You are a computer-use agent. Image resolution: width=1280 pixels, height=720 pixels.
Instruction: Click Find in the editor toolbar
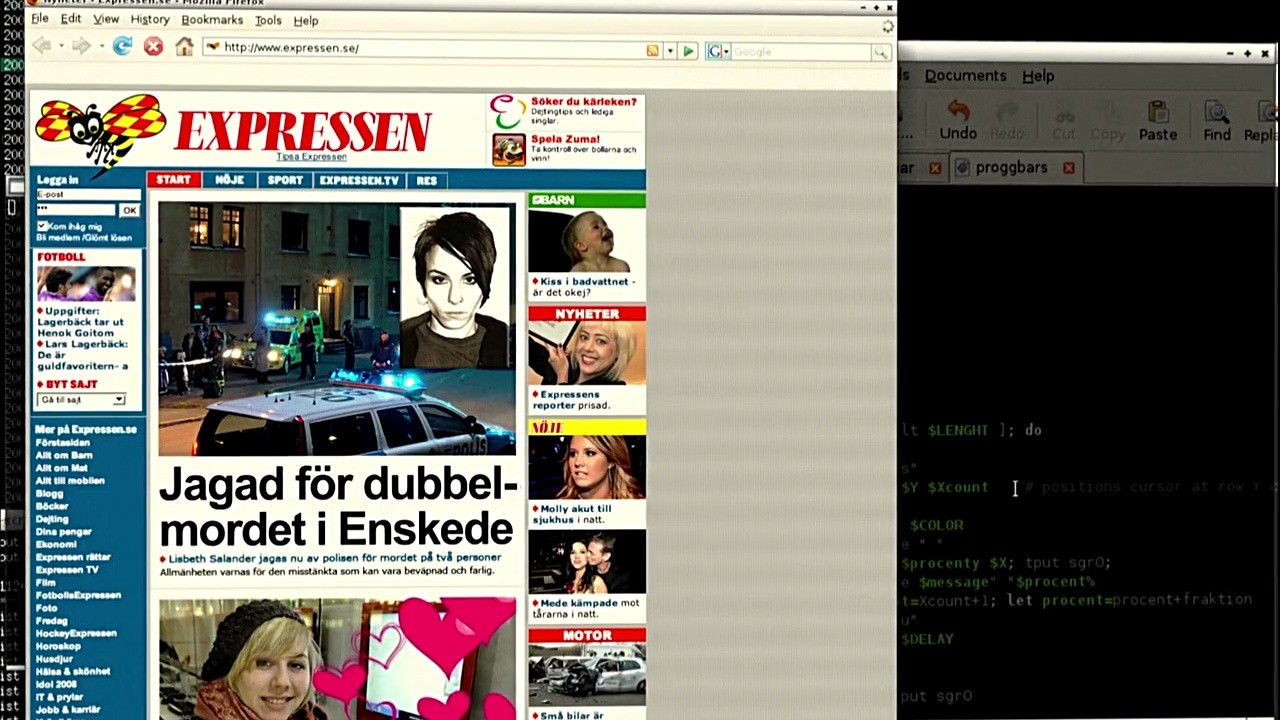click(x=1217, y=121)
